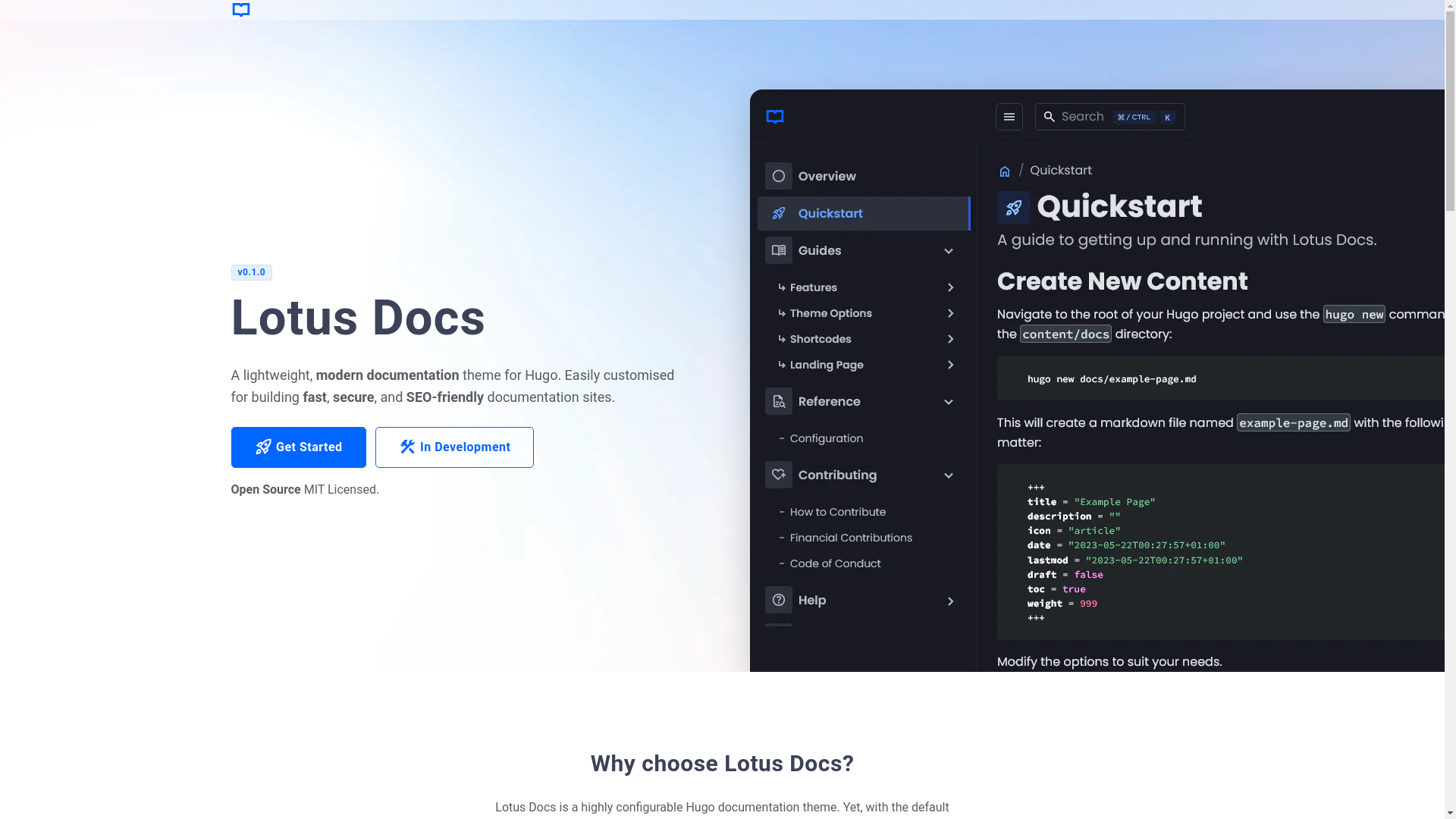Click the heart icon beside Contributing
1456x819 pixels.
click(x=779, y=475)
